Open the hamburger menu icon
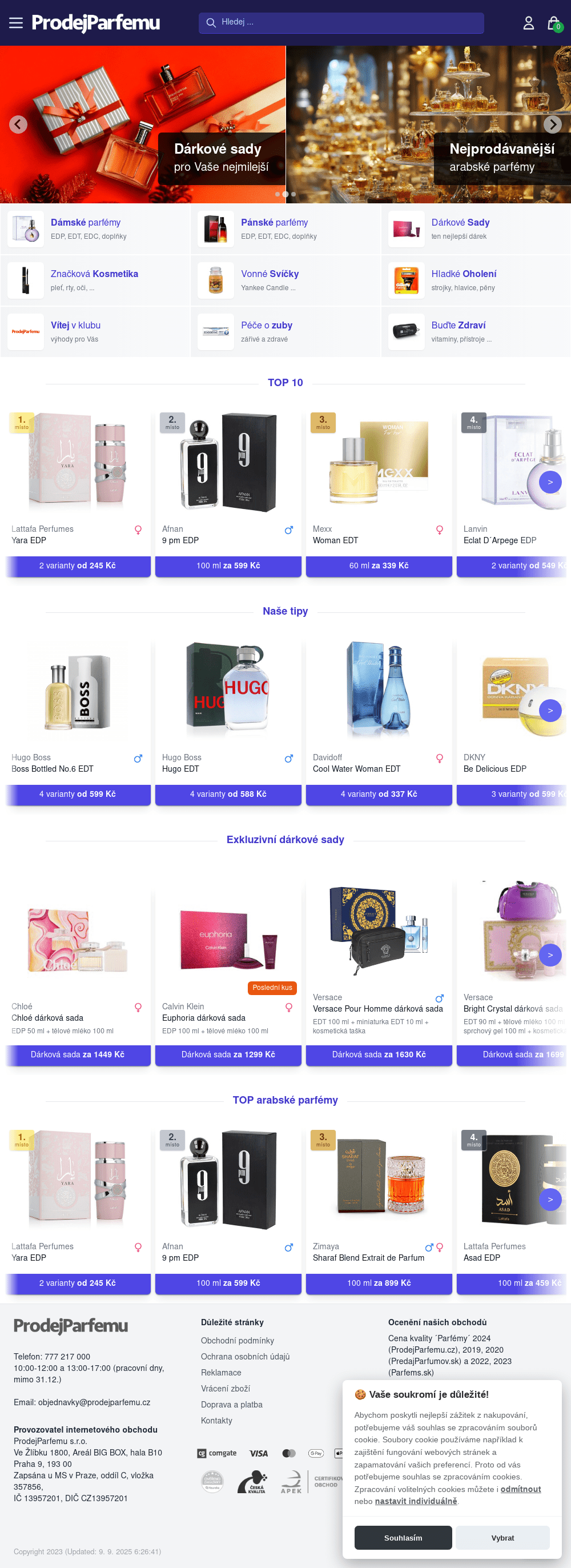 [x=16, y=23]
